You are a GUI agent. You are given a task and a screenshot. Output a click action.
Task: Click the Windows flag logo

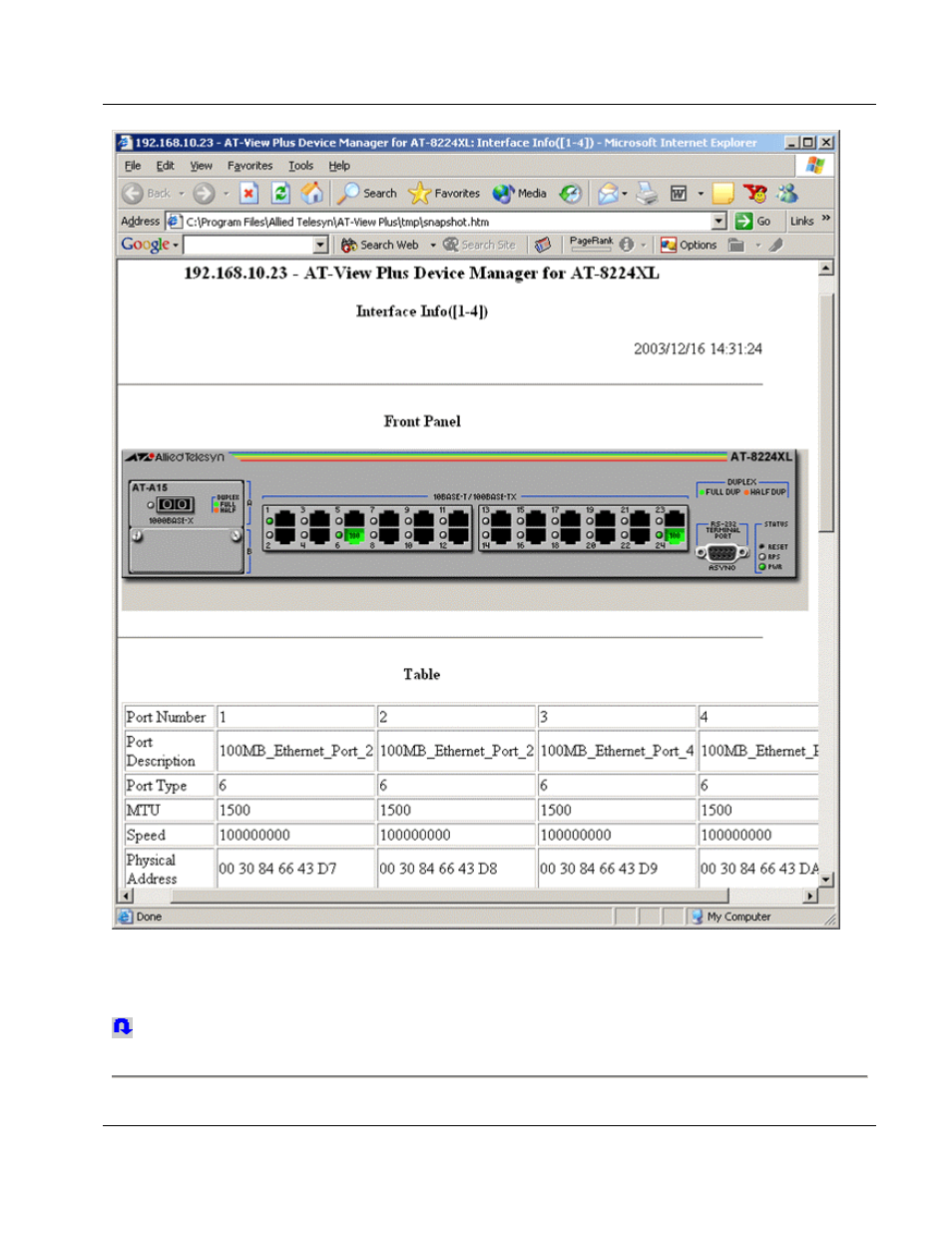point(815,166)
